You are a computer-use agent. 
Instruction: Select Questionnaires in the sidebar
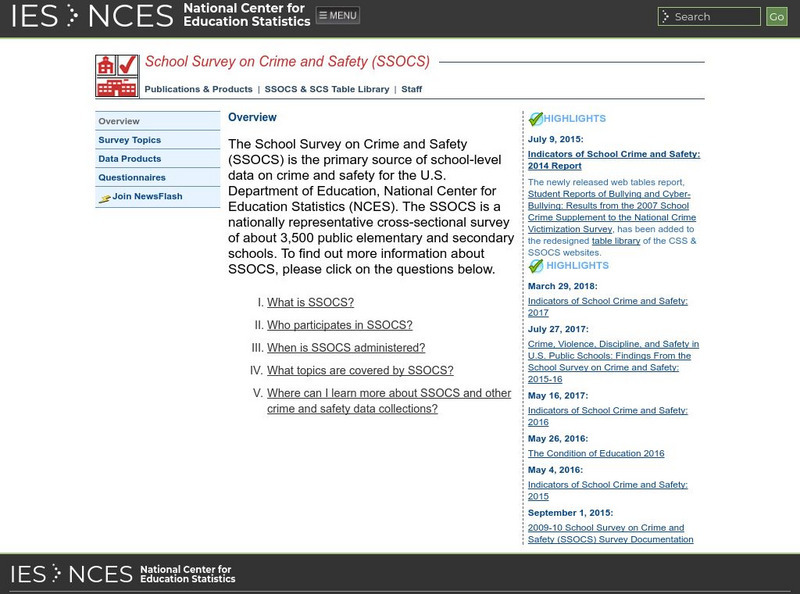(158, 178)
